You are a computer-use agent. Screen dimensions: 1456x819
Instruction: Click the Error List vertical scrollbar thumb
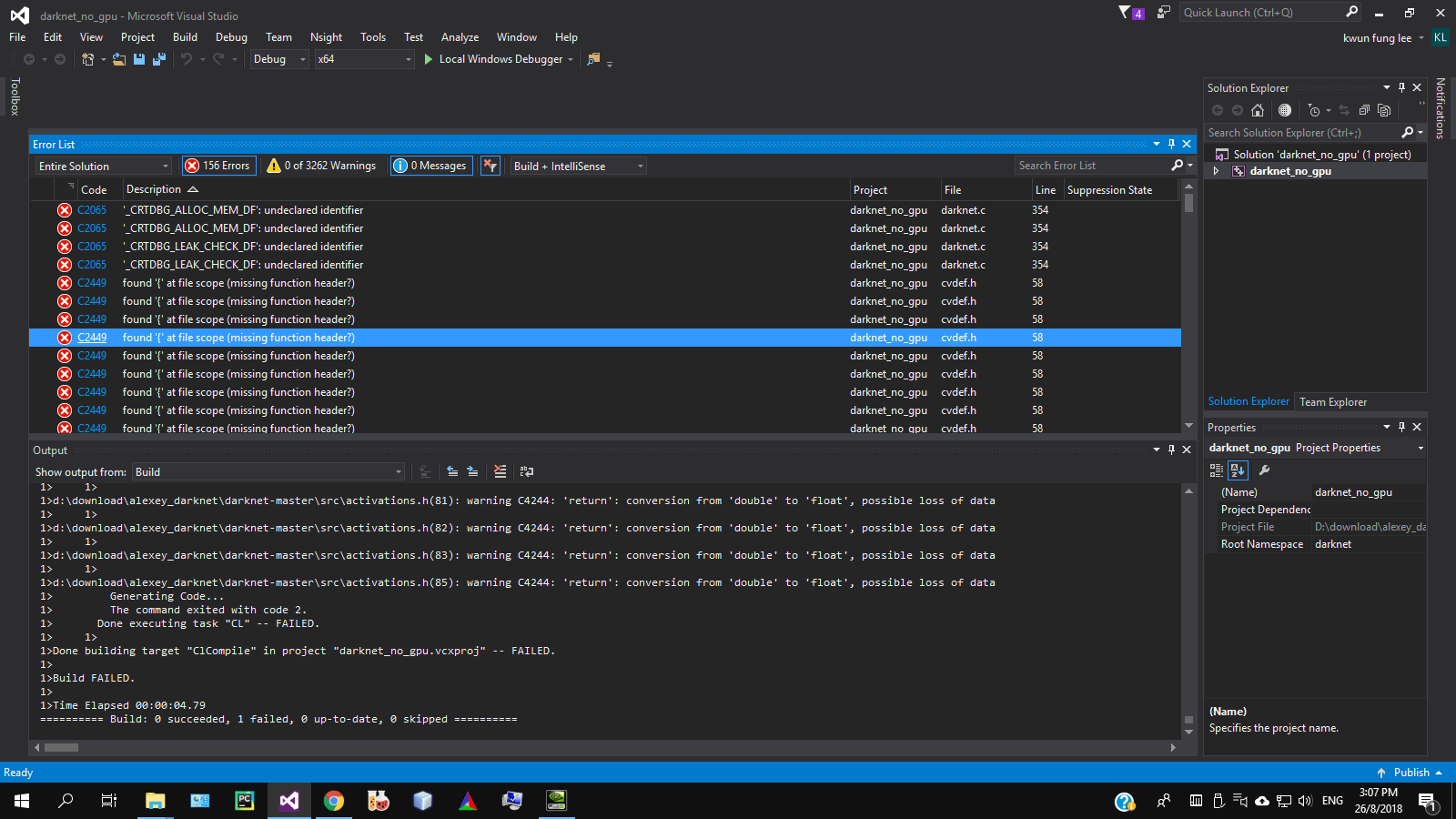click(x=1188, y=203)
